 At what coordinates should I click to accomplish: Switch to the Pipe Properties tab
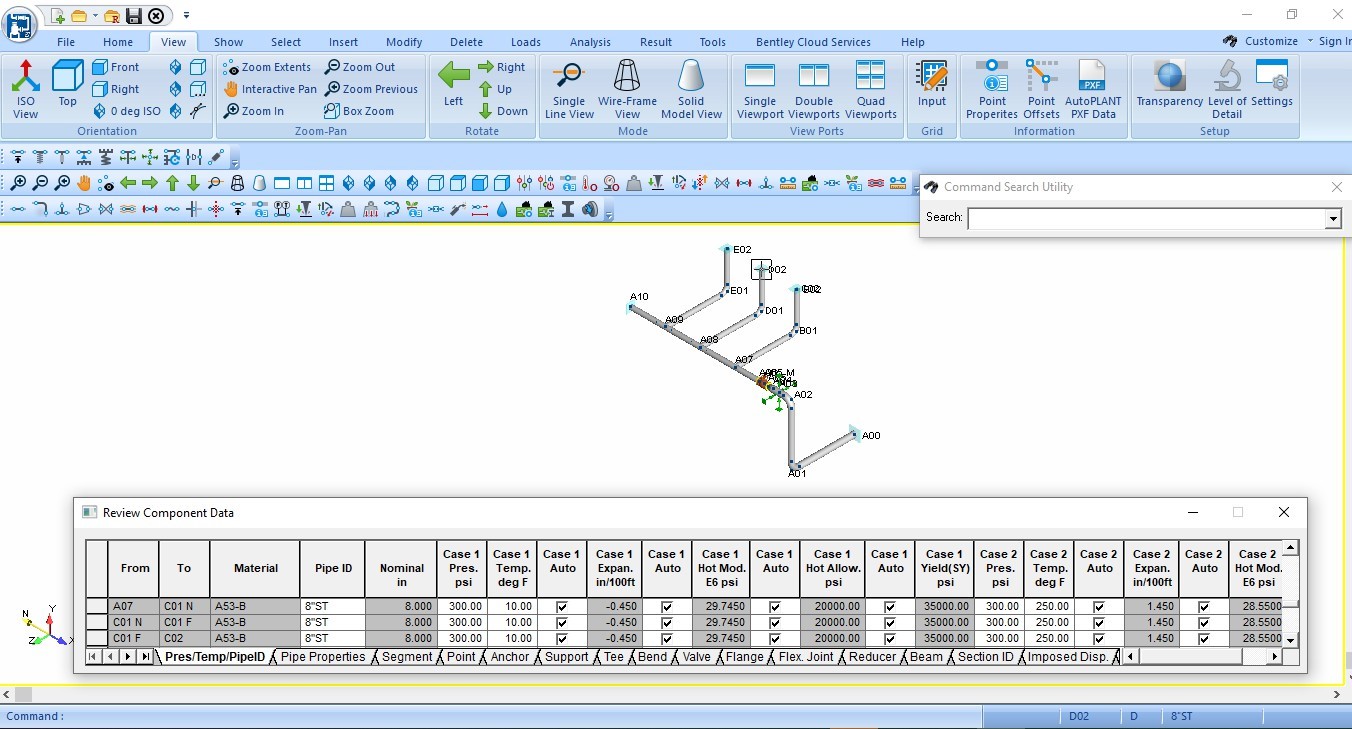323,657
